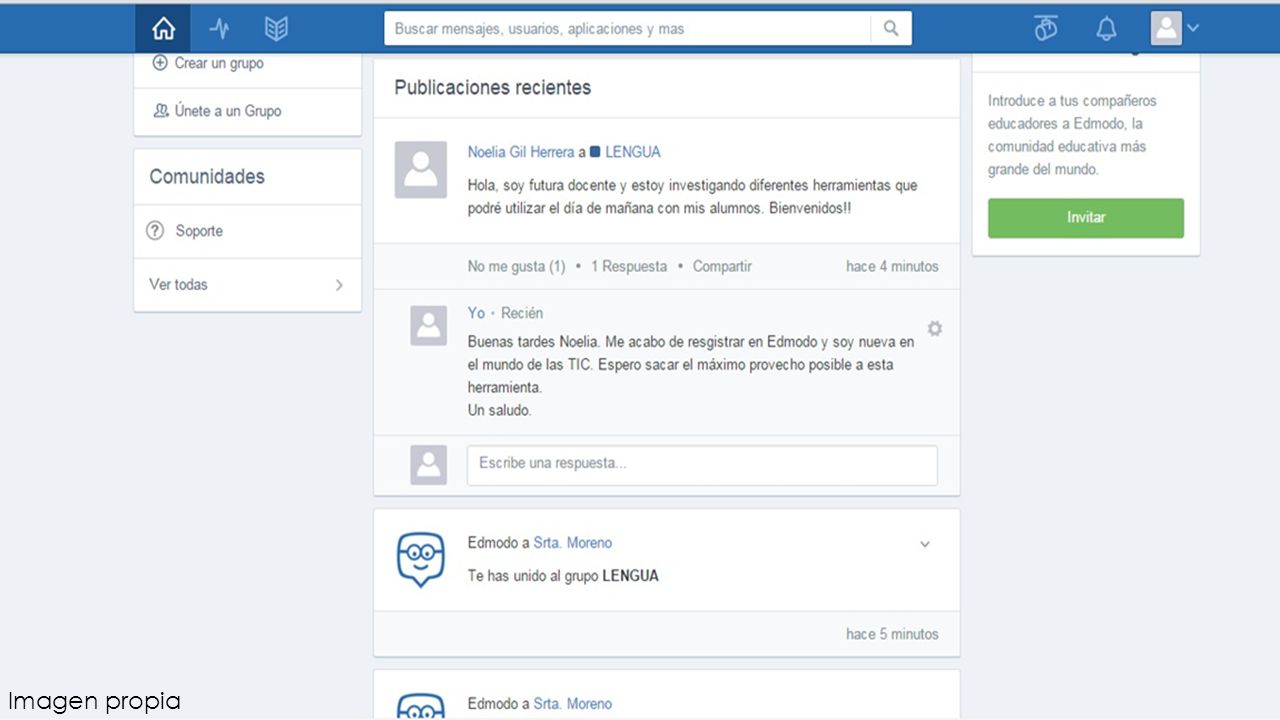Click No me gusta (1)
Screen dimensions: 1280x720
click(x=516, y=266)
